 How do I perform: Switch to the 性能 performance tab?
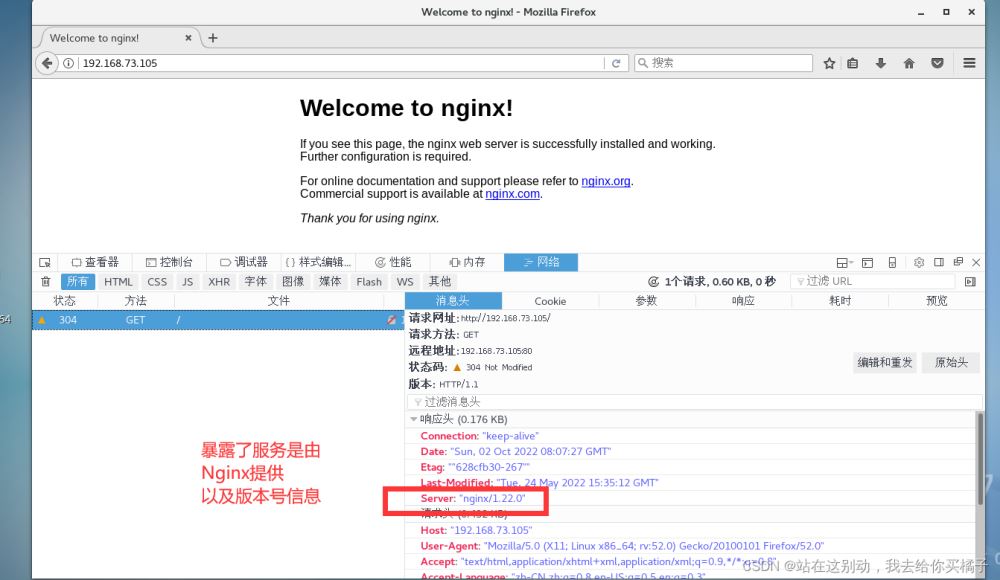pyautogui.click(x=393, y=262)
